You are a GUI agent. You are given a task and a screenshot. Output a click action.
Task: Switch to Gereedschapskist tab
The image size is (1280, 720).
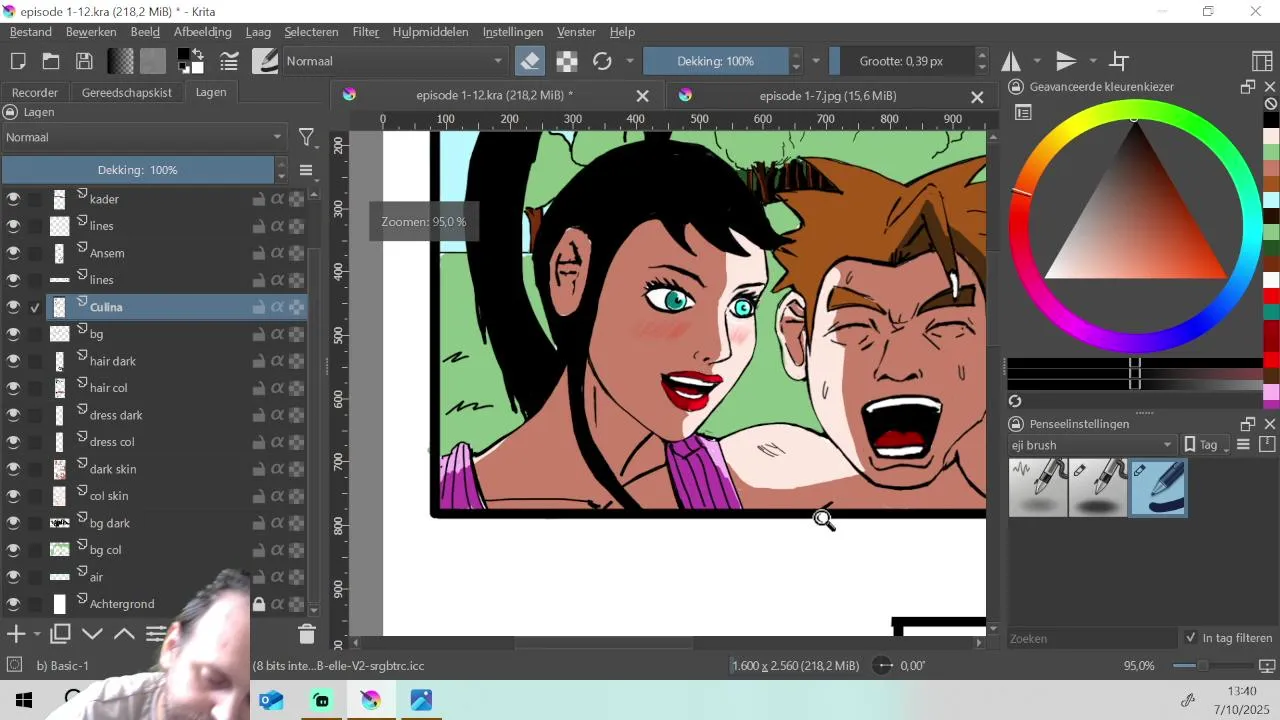point(127,92)
